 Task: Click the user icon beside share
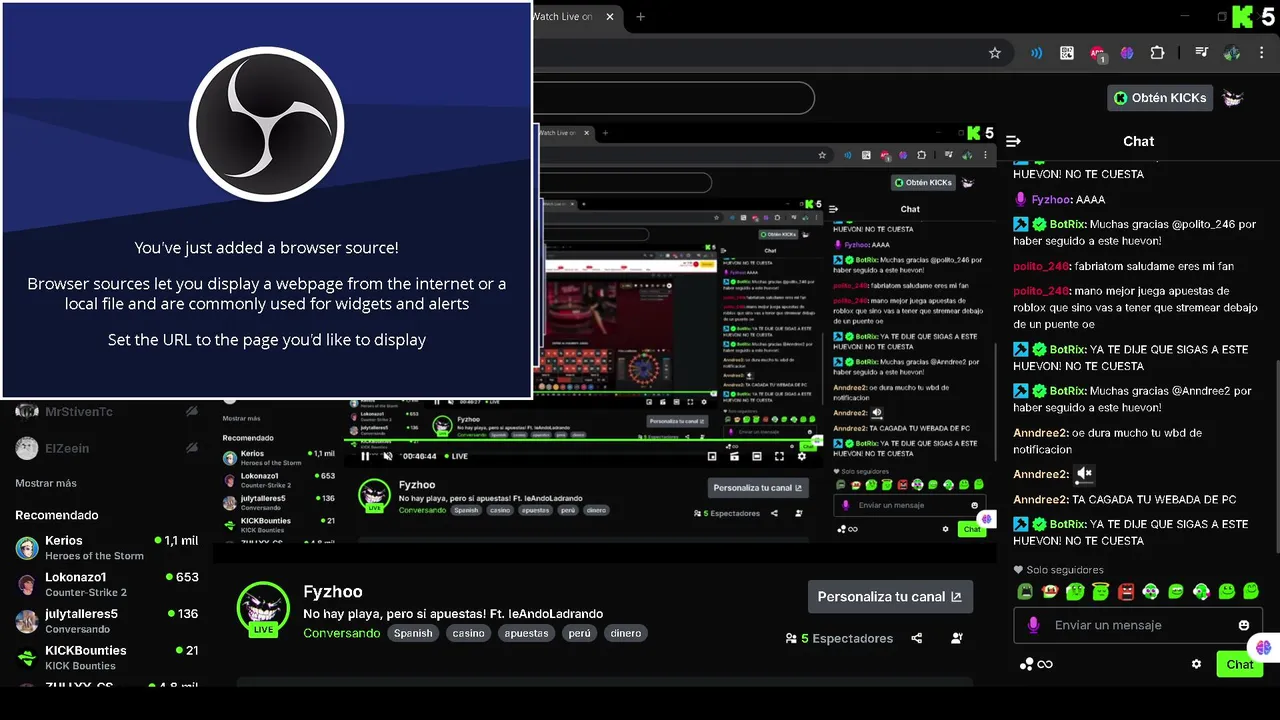(x=957, y=638)
